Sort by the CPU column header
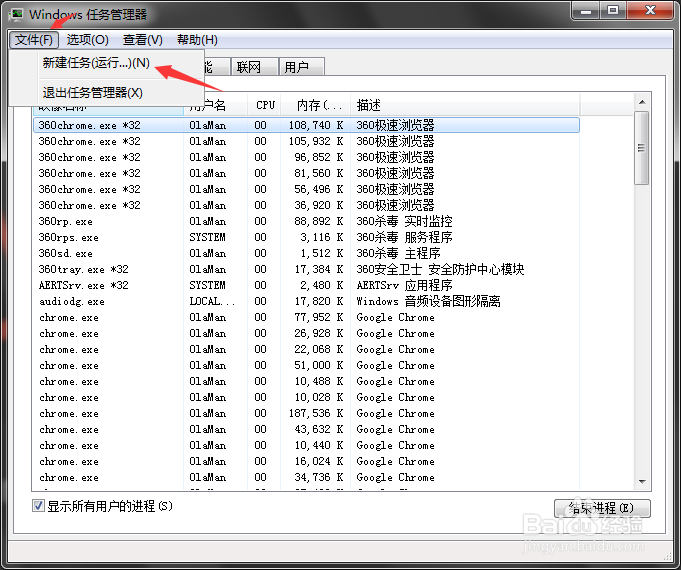 264,105
